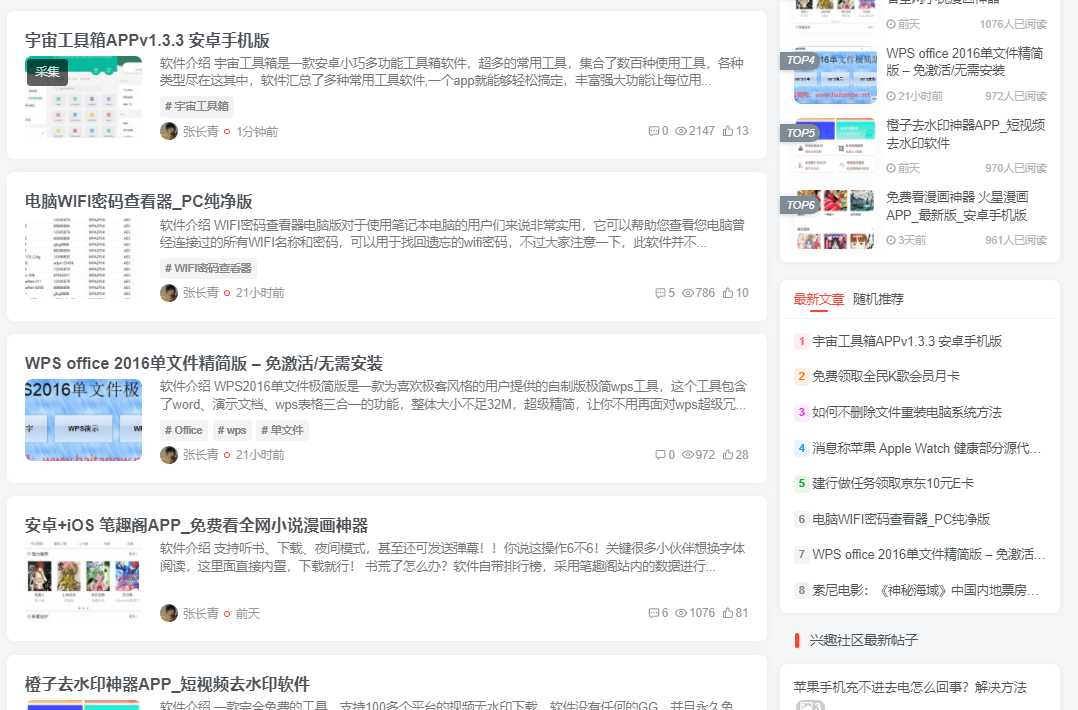Open TOP4 sidebar thumbnail for WPS office
1078x710 pixels.
tap(835, 75)
